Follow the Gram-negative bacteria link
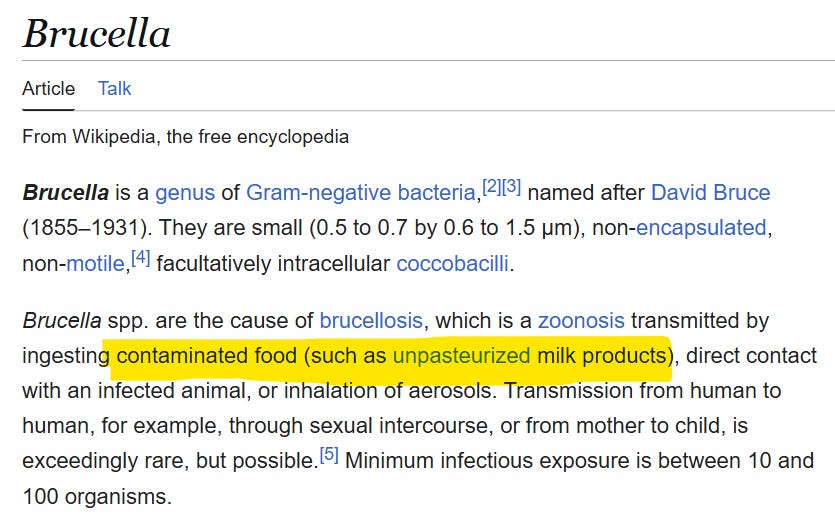 click(362, 192)
